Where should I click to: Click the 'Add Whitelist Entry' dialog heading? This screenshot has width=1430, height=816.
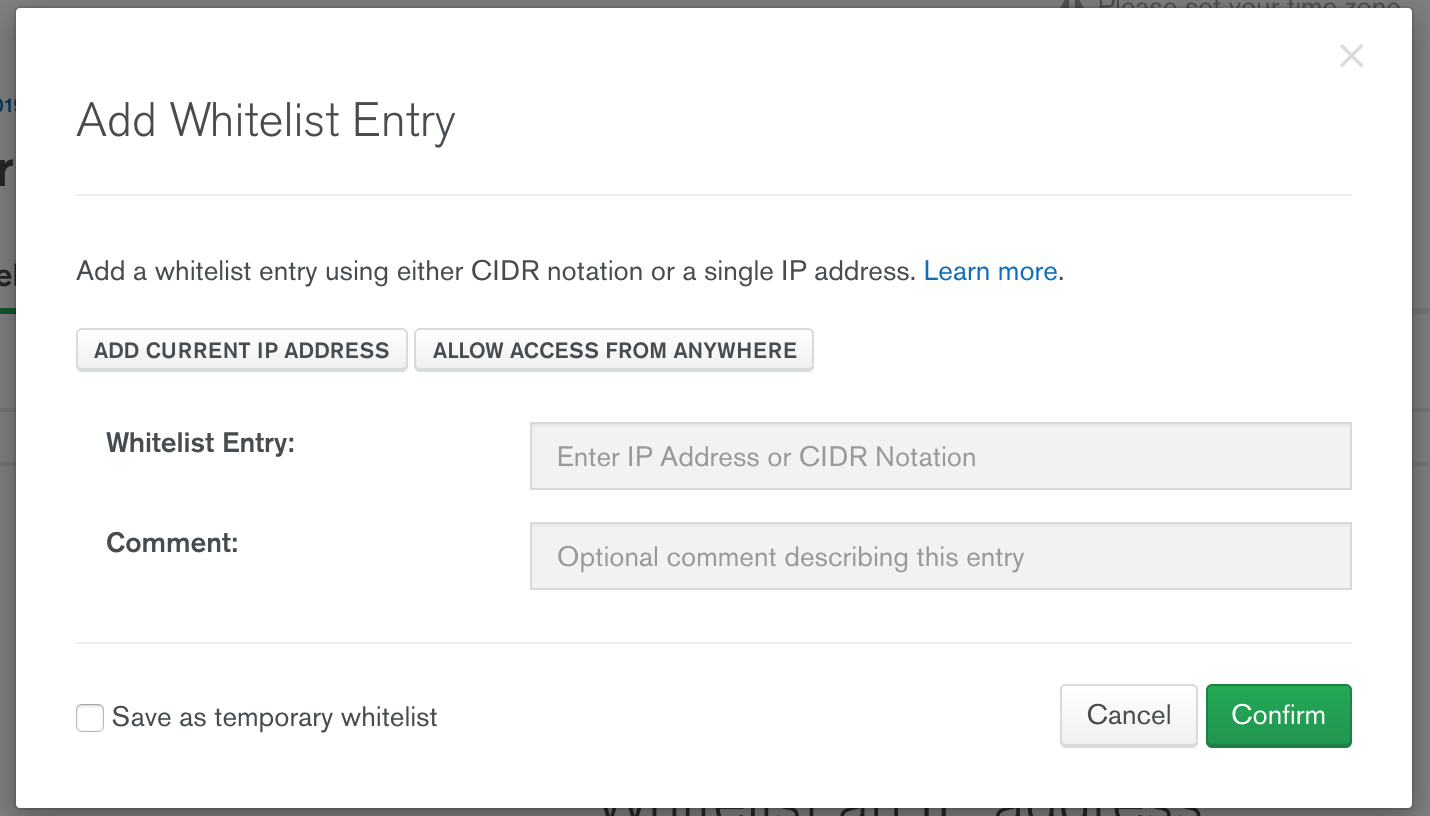[x=266, y=121]
